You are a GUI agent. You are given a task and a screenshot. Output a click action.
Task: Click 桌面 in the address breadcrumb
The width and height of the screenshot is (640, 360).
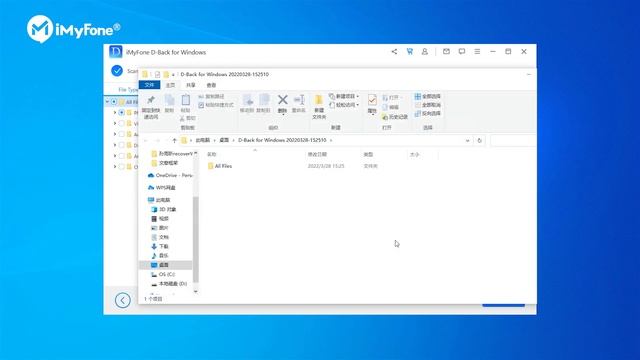[x=224, y=140]
